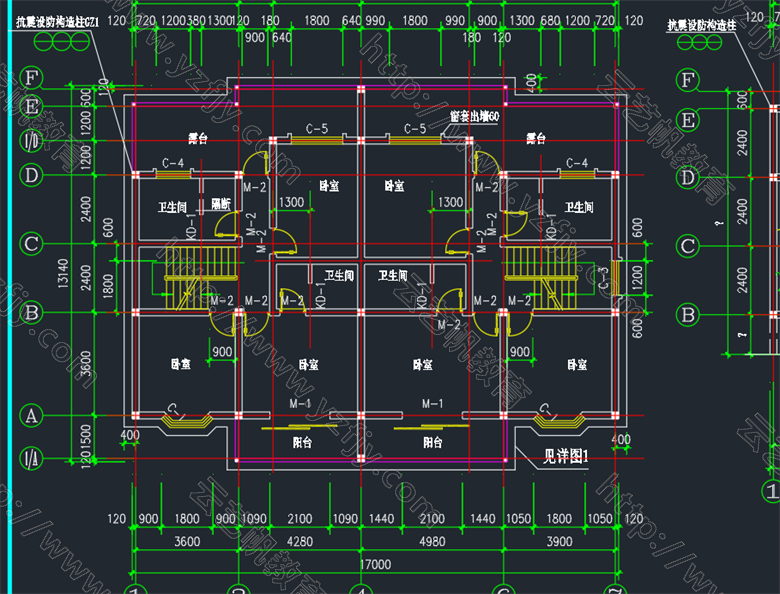Click the 阳台 label above 见详图1 side

click(x=432, y=442)
